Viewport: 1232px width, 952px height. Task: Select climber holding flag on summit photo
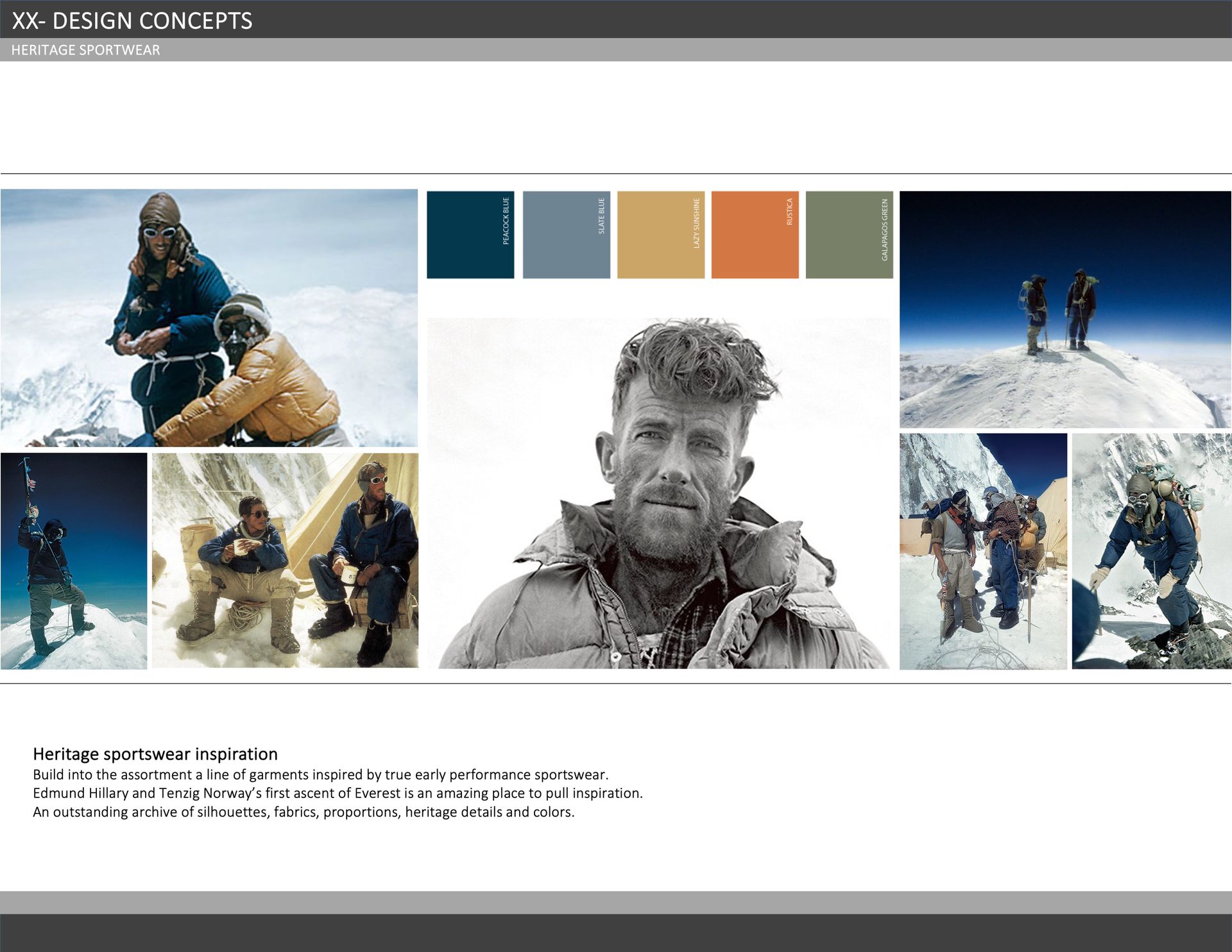click(x=74, y=561)
